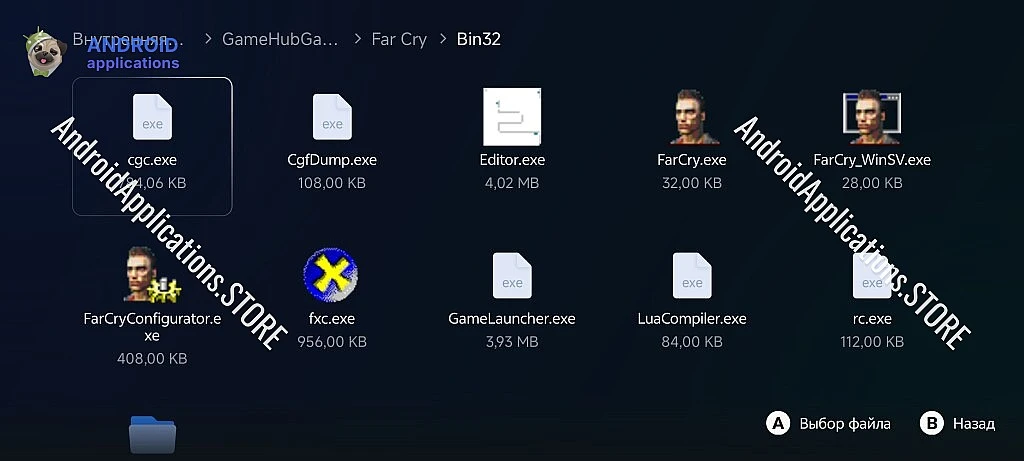The image size is (1024, 461).
Task: Select the FarCry_WinSV.exe icon
Action: [872, 116]
